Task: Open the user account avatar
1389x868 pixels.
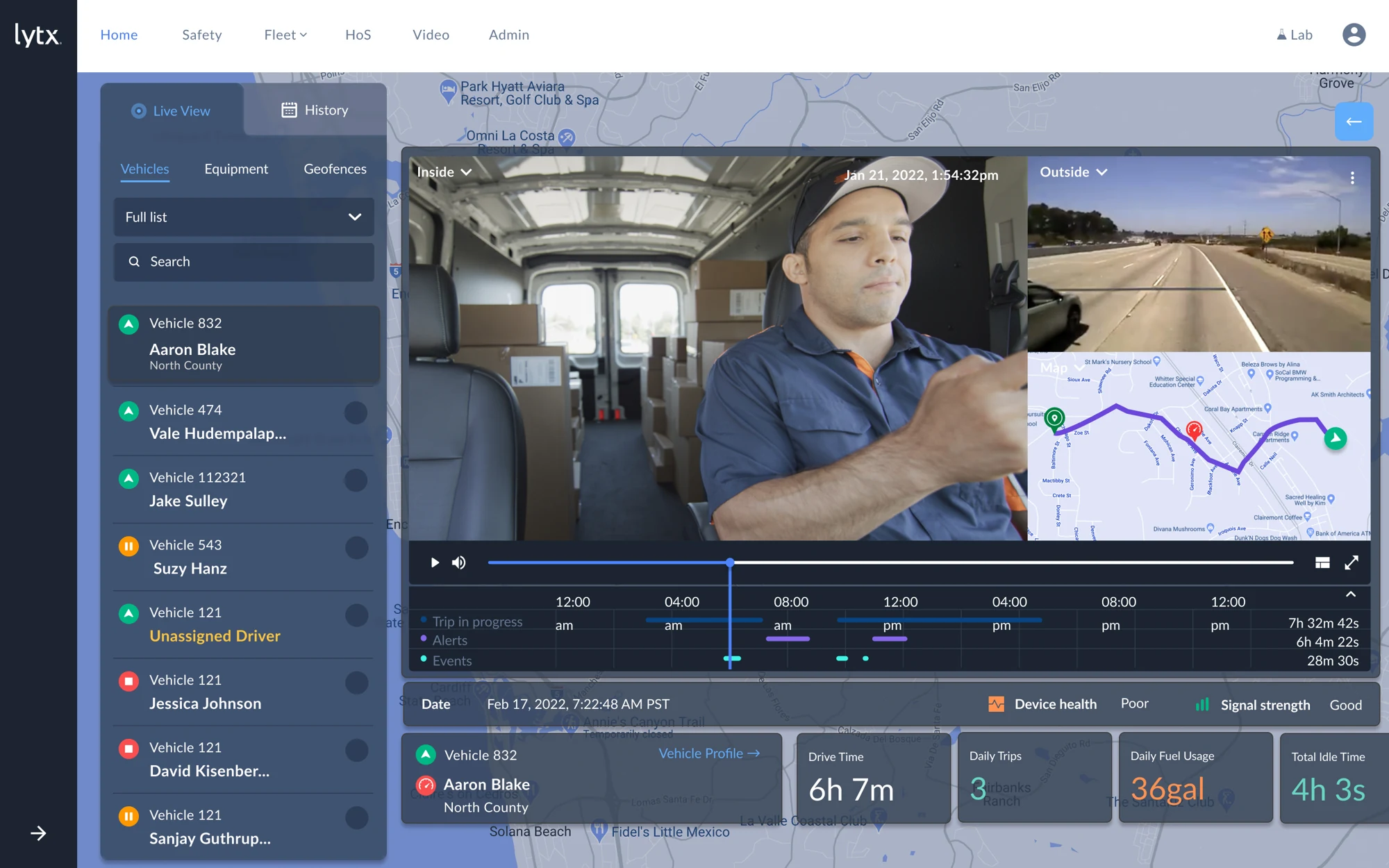Action: [x=1354, y=35]
